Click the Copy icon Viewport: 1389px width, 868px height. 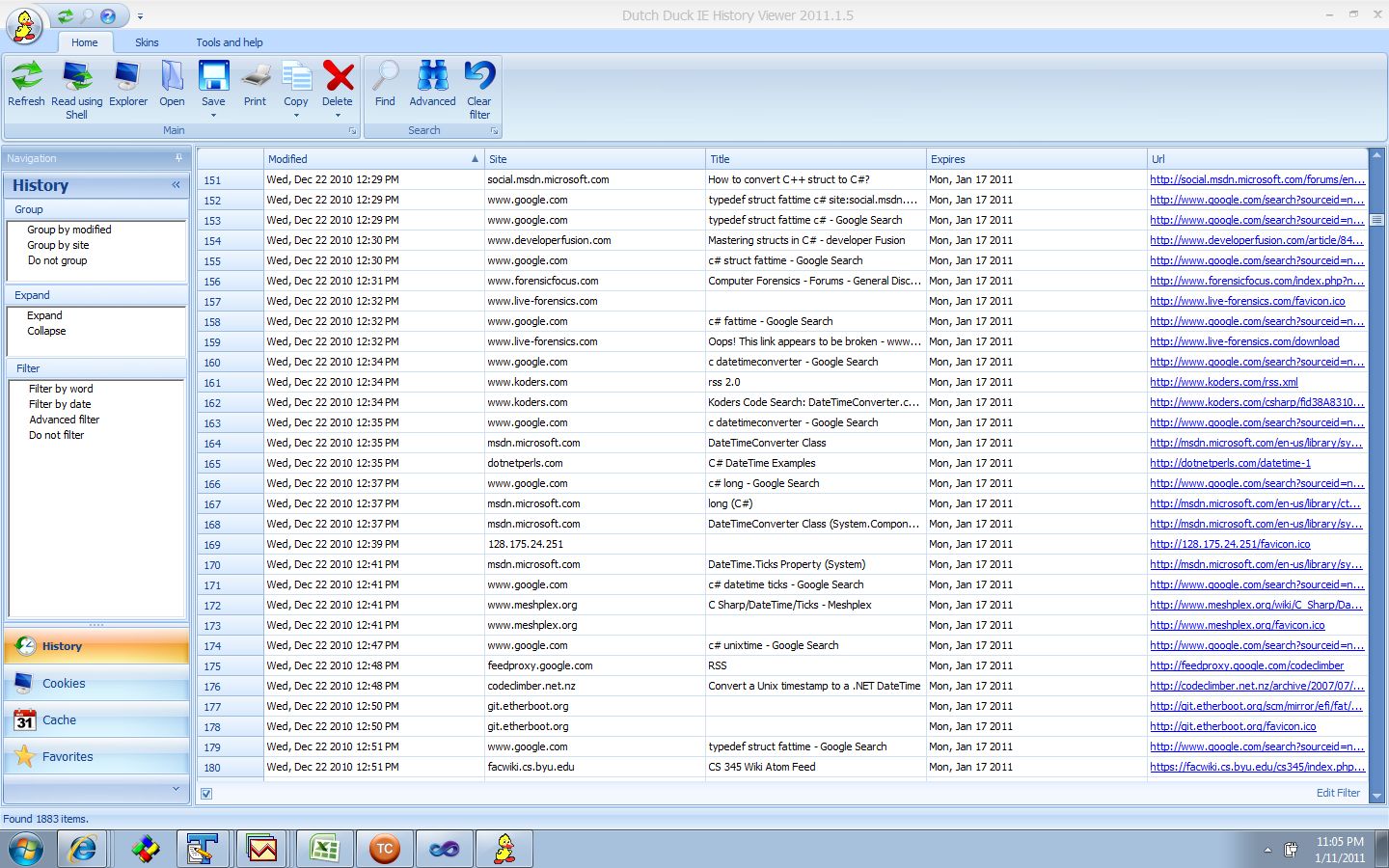tap(296, 76)
